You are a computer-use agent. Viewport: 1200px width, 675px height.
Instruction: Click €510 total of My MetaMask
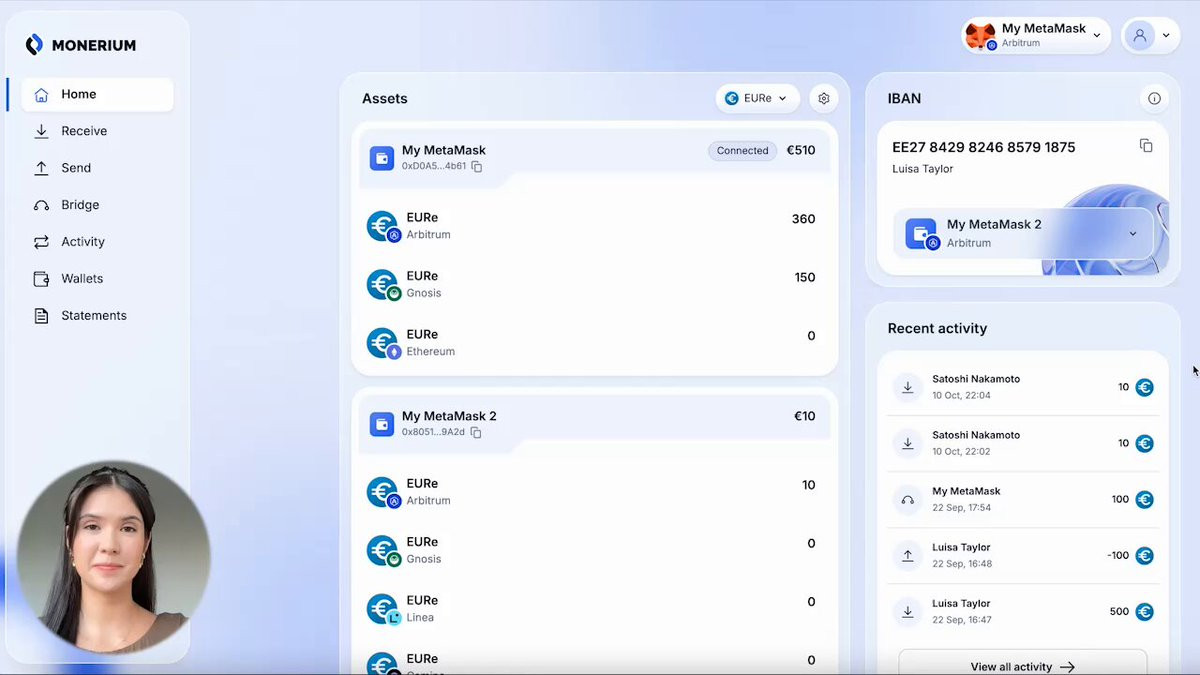click(801, 151)
